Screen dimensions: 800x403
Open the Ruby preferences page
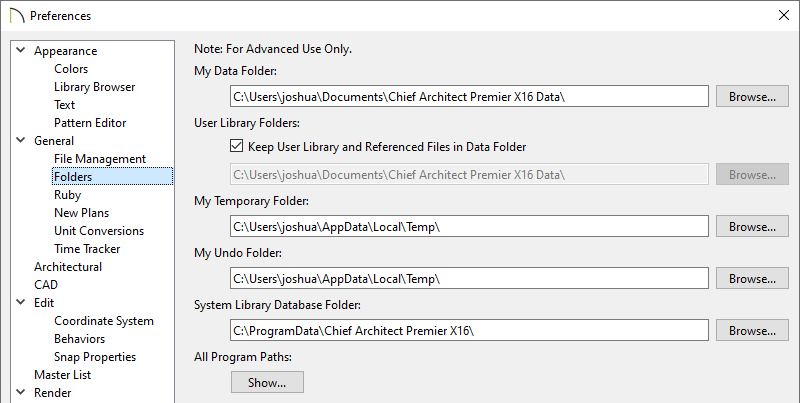point(67,195)
